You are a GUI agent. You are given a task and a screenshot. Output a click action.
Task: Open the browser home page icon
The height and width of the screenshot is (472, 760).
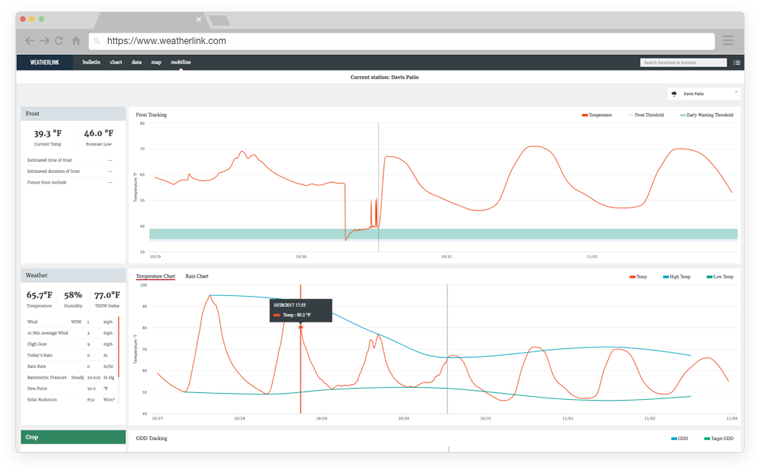coord(76,41)
